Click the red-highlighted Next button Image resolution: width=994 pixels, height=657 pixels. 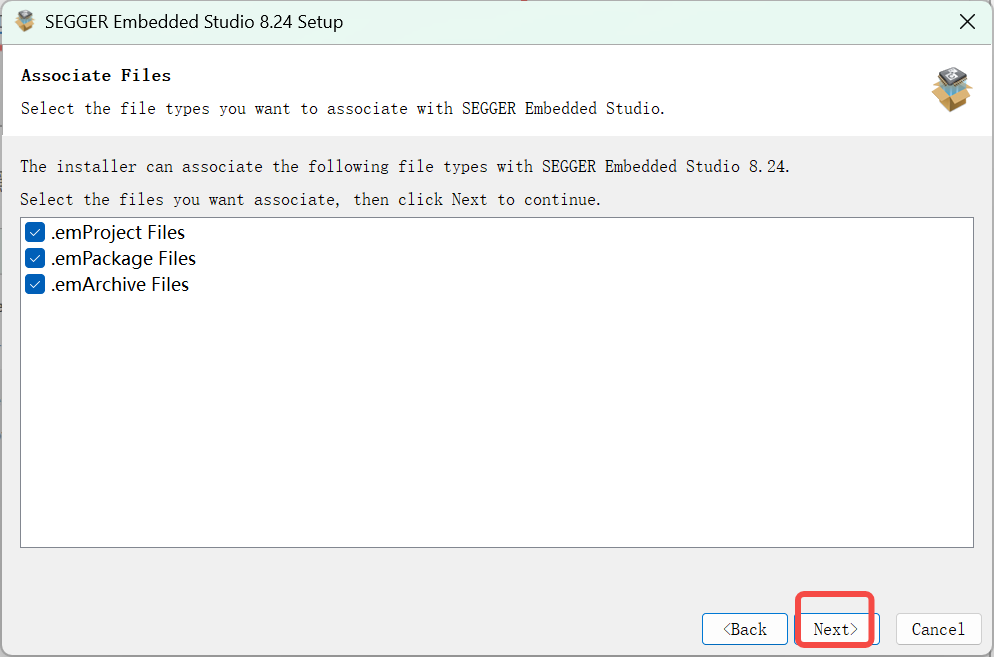tap(834, 628)
